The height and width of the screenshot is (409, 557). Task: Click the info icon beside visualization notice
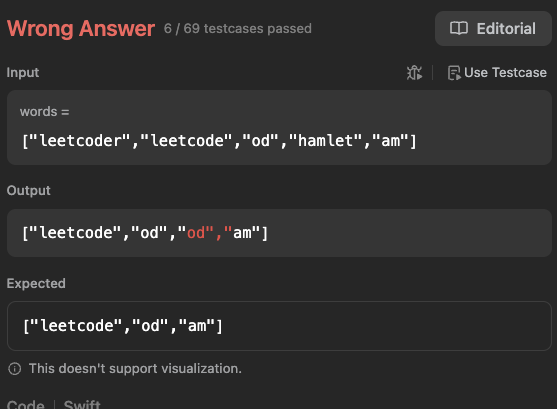tap(15, 369)
